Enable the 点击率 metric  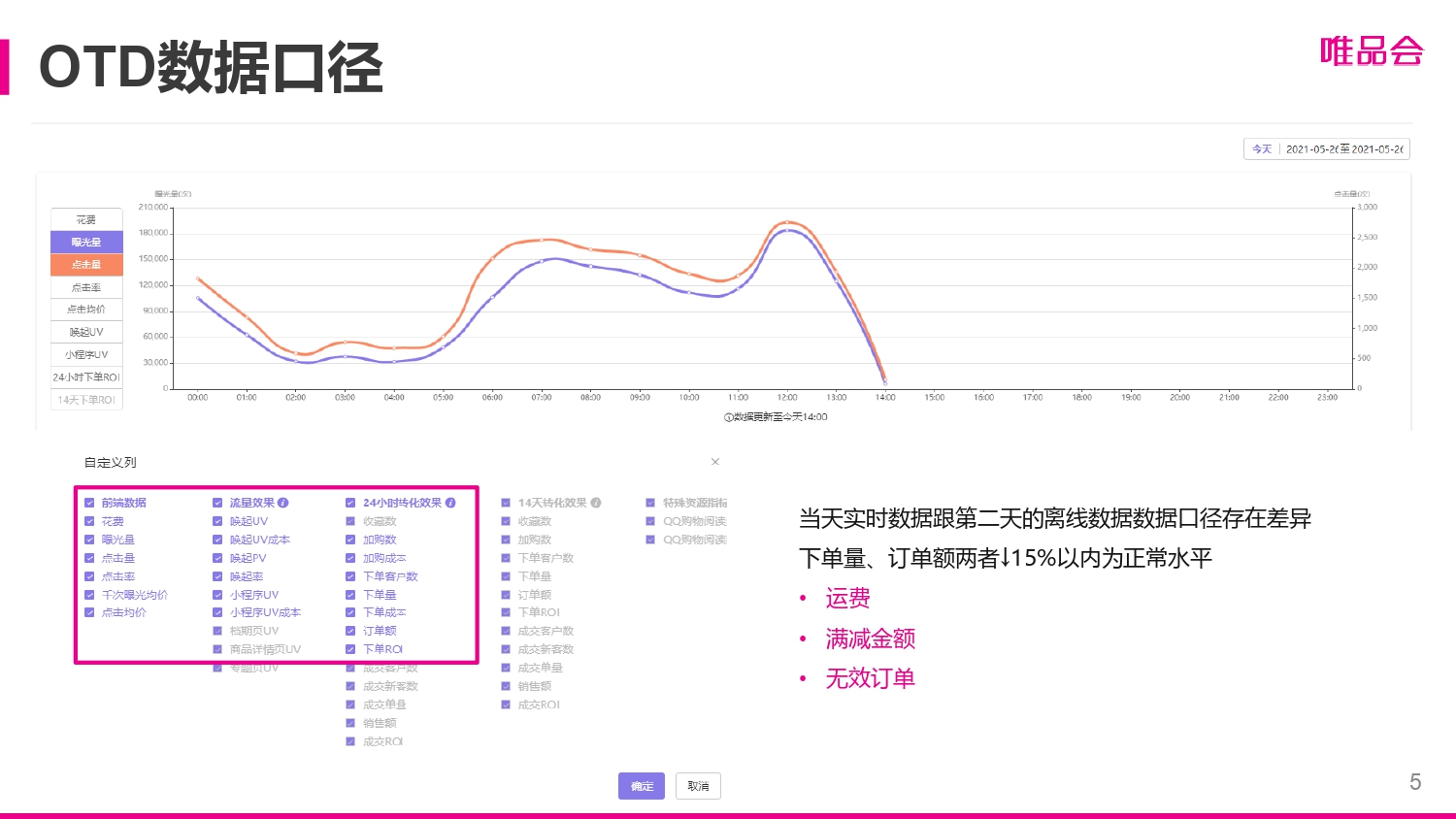(86, 286)
